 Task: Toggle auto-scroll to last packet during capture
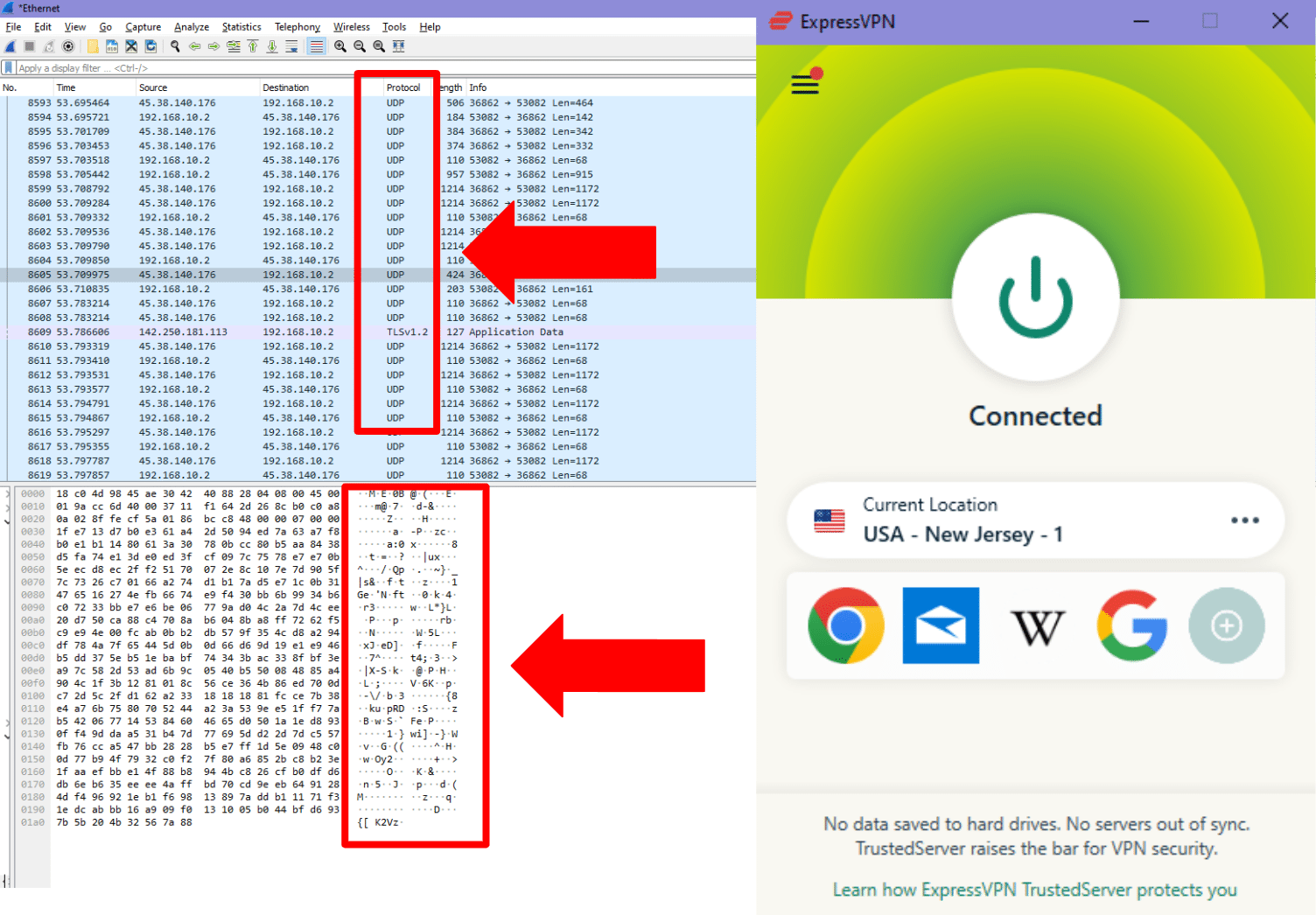(x=291, y=46)
